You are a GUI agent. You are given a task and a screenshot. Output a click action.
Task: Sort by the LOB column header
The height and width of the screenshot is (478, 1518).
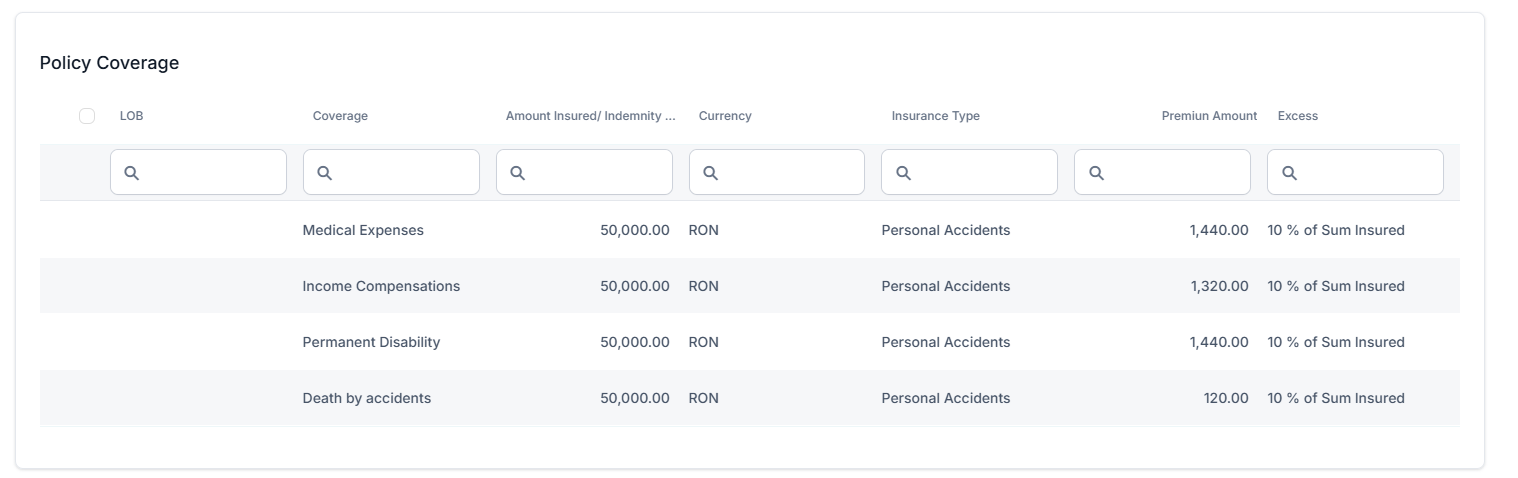131,116
